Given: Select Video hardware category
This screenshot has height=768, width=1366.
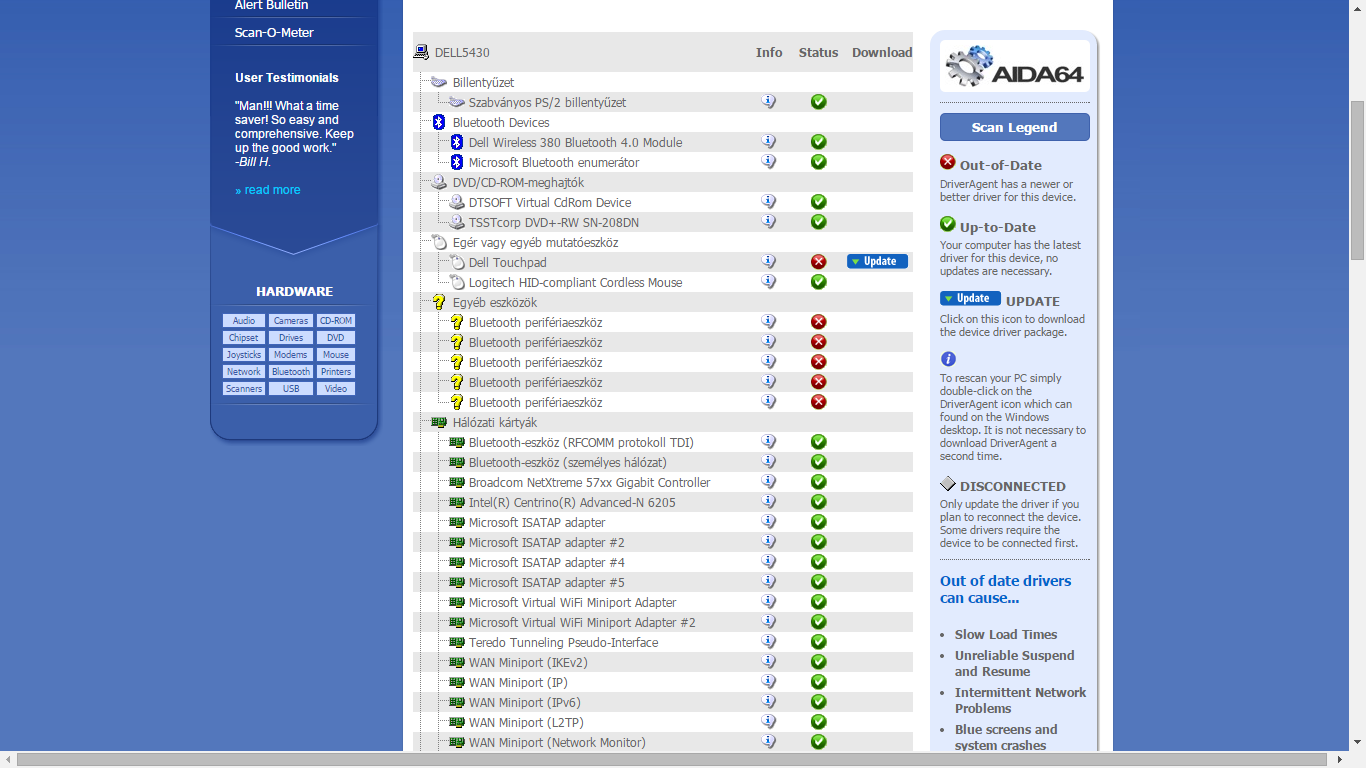Looking at the screenshot, I should (x=336, y=389).
